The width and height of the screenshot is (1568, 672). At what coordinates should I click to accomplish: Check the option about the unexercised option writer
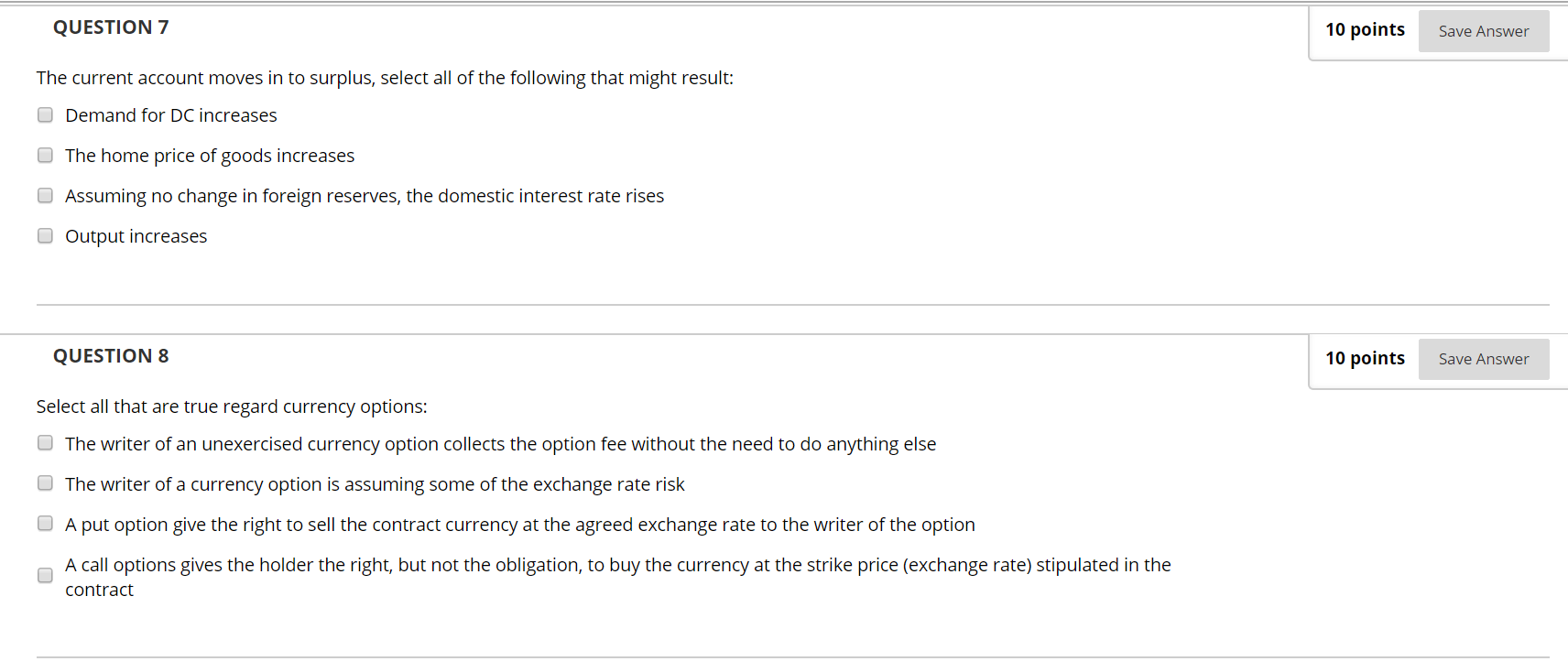click(45, 442)
